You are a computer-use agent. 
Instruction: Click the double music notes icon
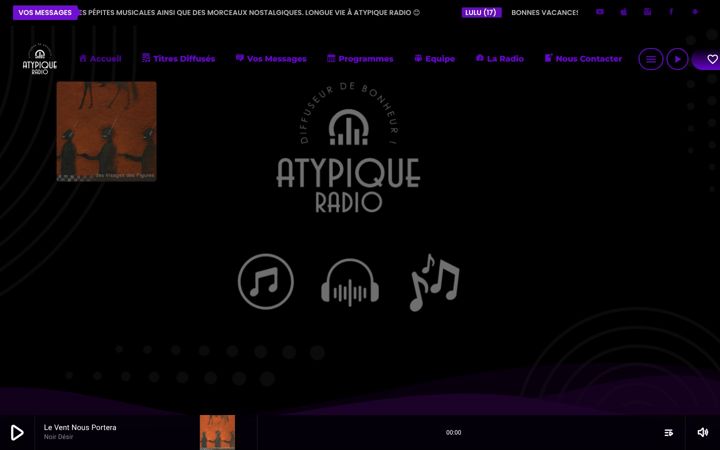[434, 282]
